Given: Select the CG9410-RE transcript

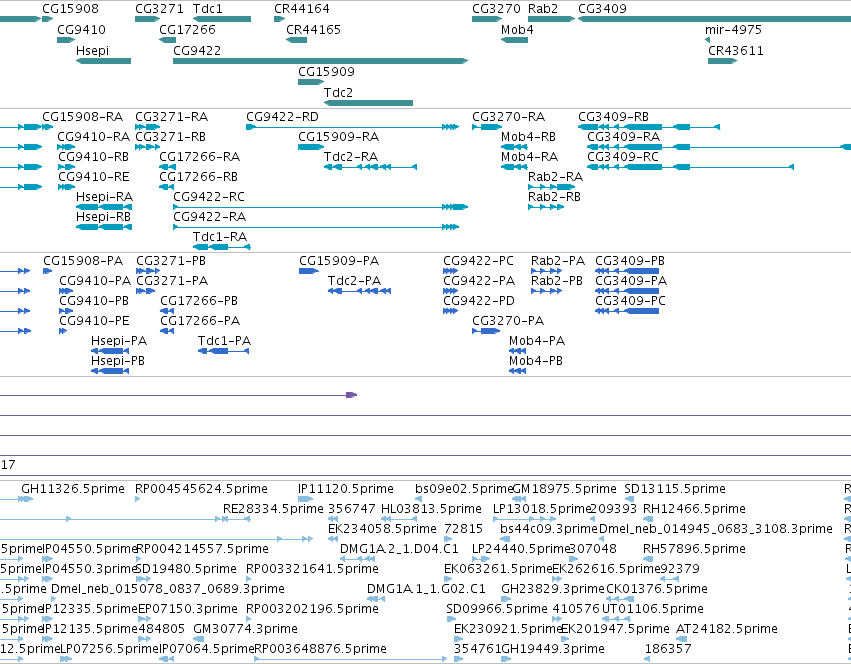Looking at the screenshot, I should (66, 187).
